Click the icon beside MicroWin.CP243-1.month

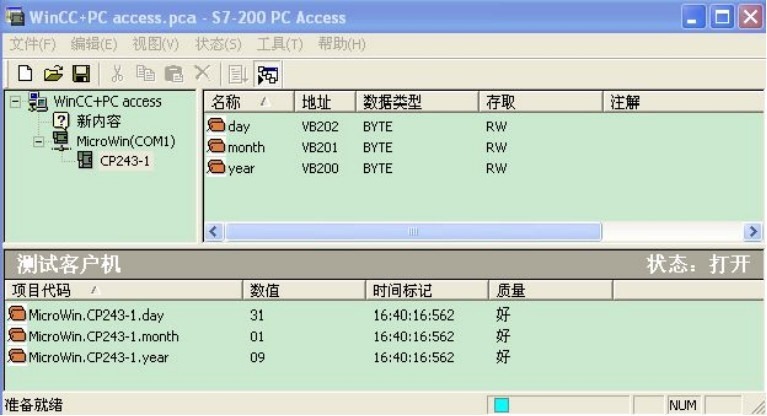point(17,335)
